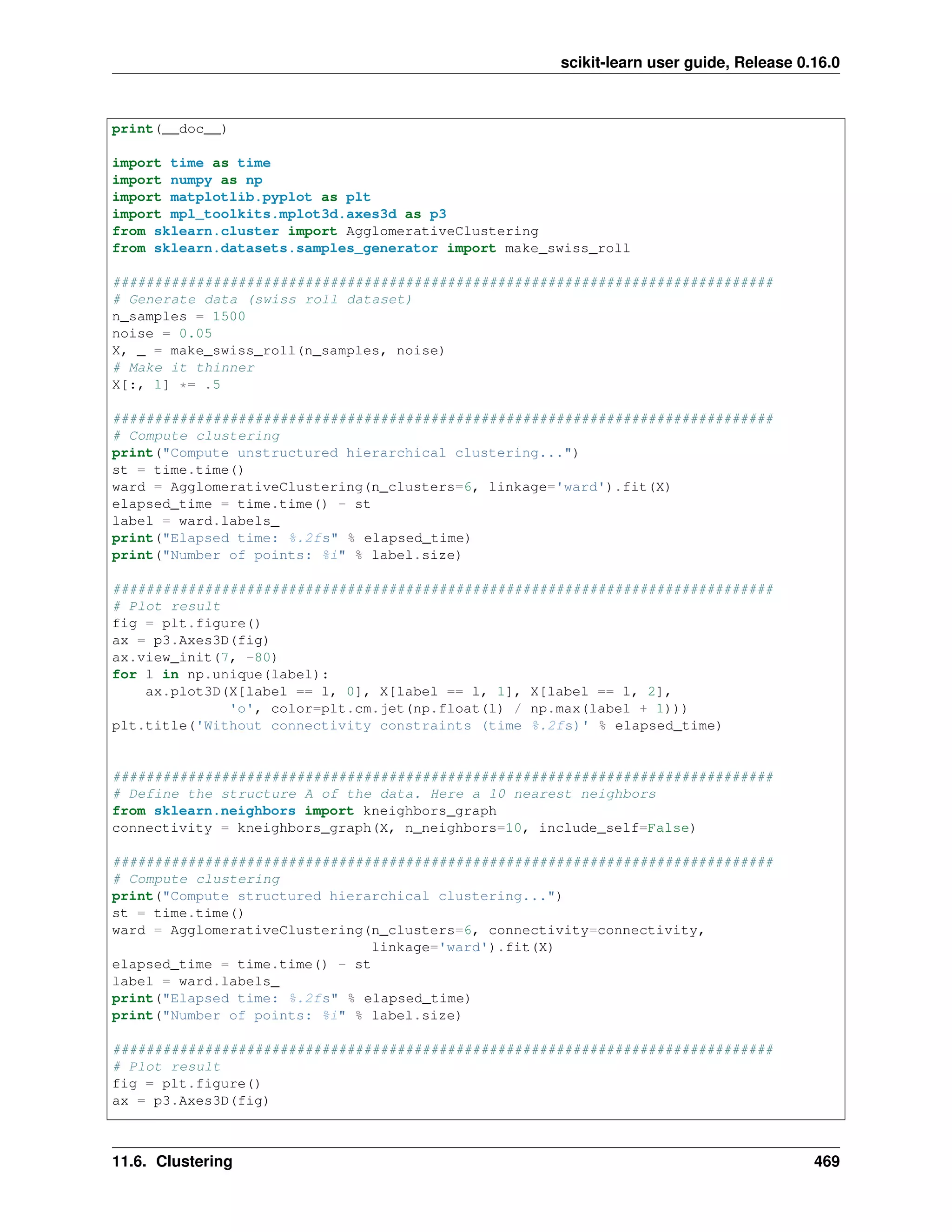
Task: Click the ward line with 'connectivity=connectivity,'
Action: click(x=408, y=930)
